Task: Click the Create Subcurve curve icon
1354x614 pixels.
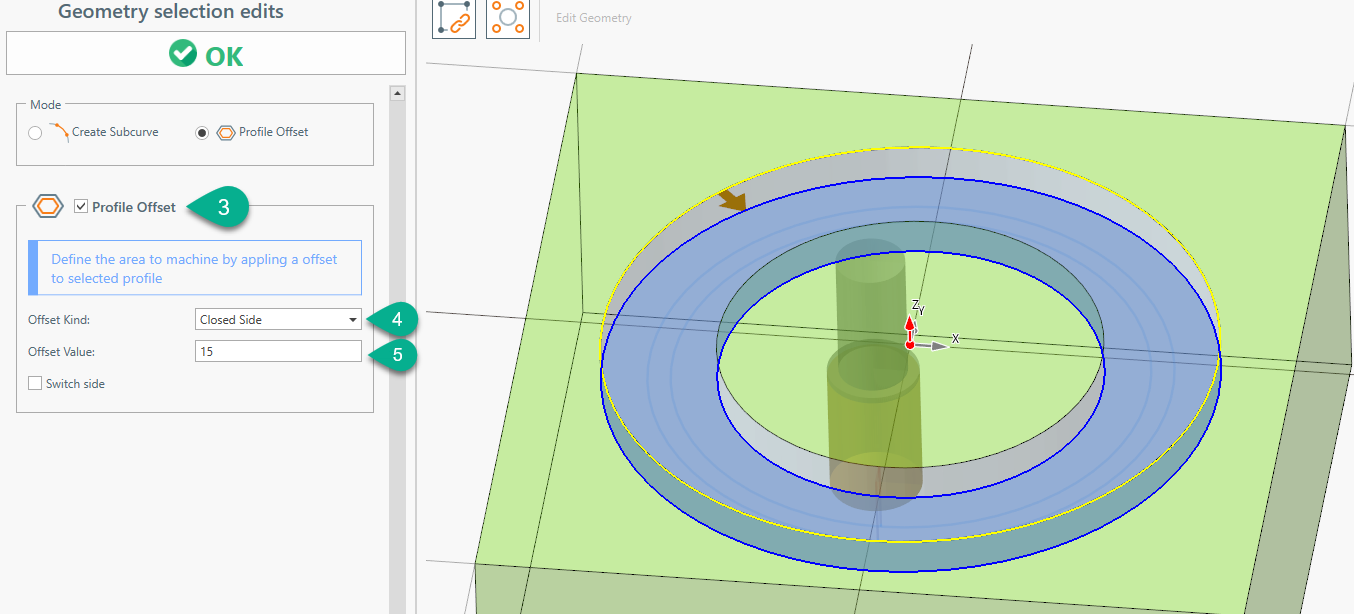Action: [x=59, y=131]
